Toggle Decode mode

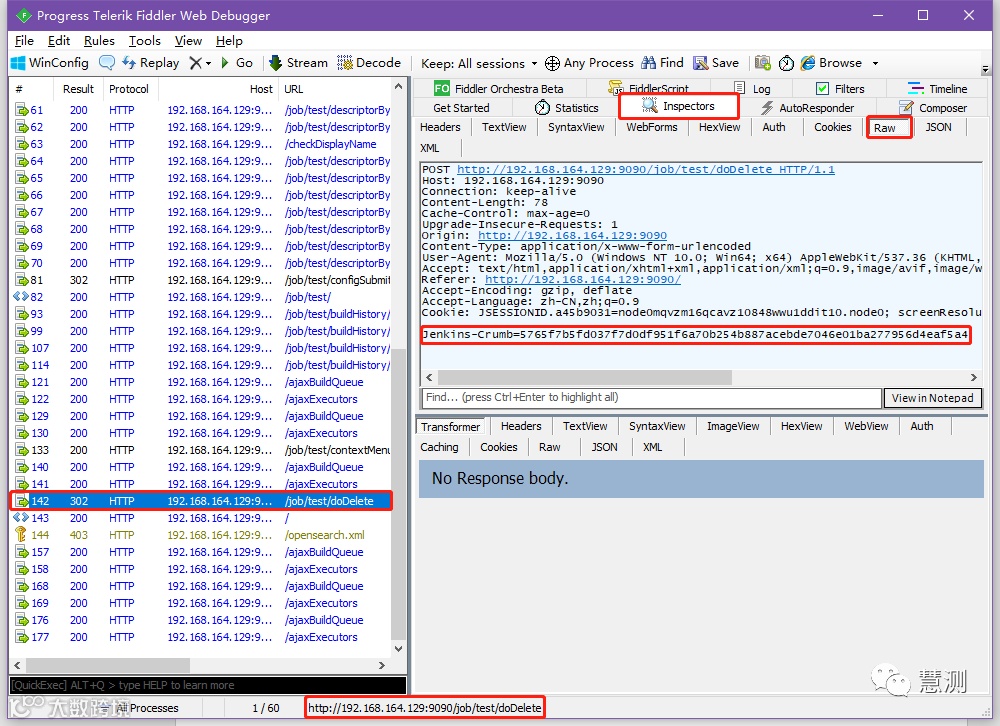coord(369,63)
